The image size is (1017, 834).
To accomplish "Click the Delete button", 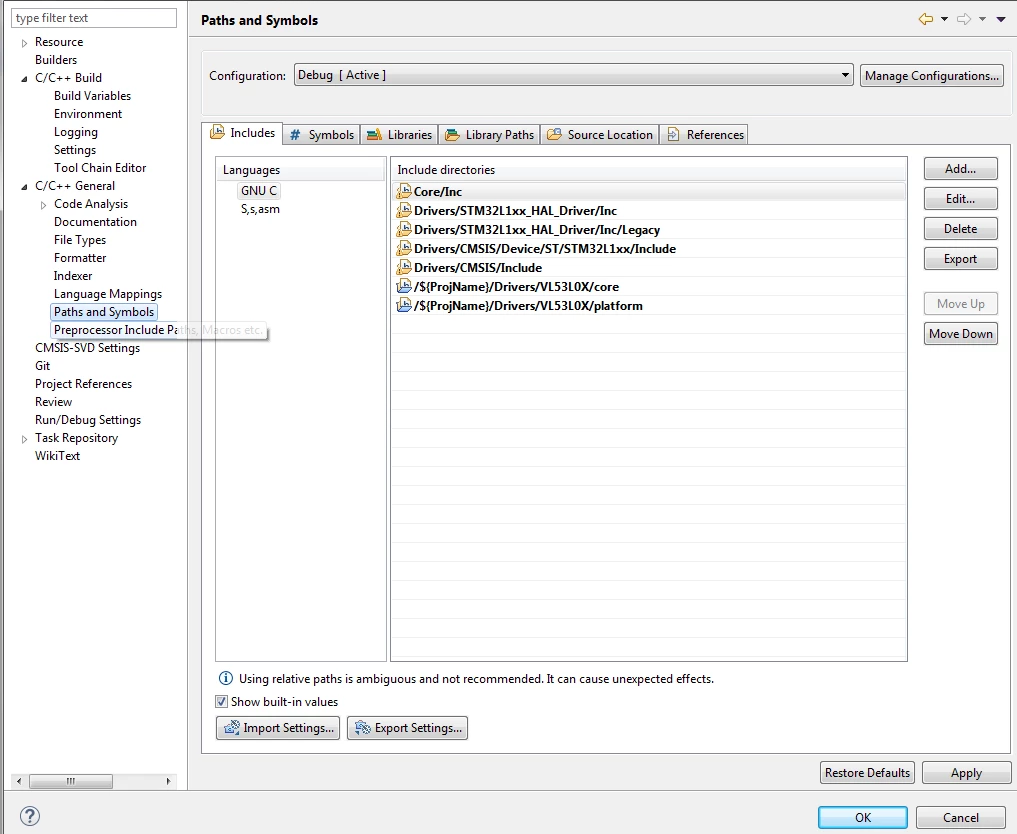I will coord(961,228).
